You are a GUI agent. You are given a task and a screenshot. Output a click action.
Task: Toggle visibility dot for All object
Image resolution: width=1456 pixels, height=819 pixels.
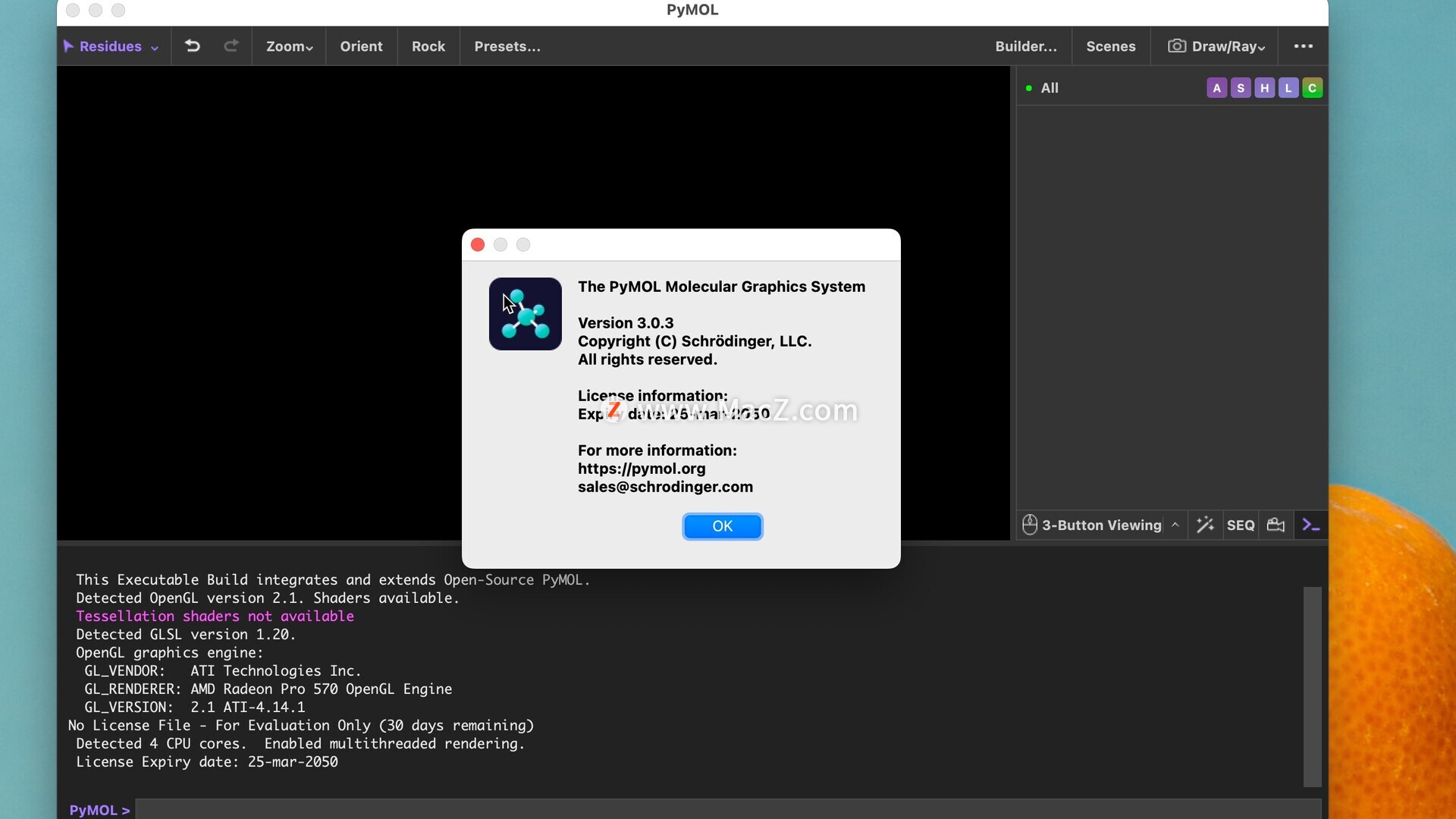tap(1028, 88)
